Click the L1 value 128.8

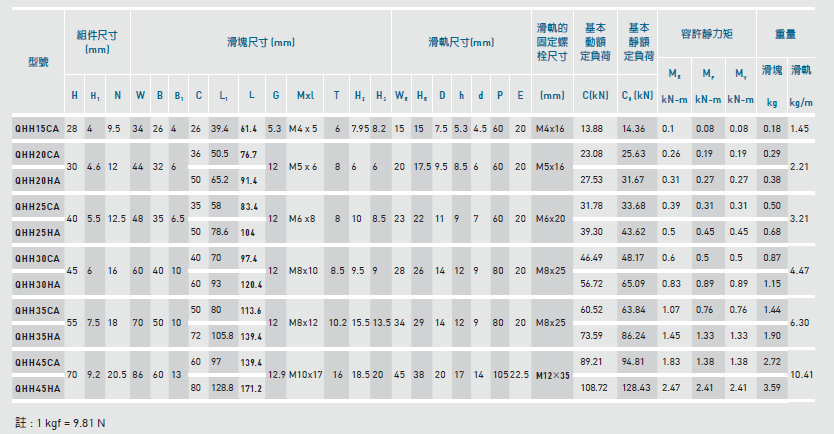tap(222, 388)
